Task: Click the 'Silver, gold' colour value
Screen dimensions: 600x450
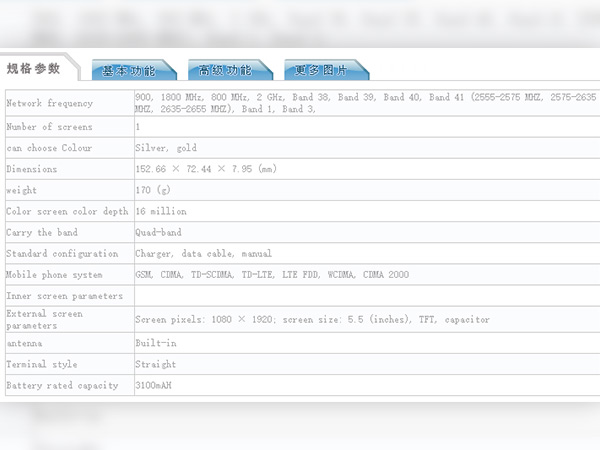Action: 165,148
